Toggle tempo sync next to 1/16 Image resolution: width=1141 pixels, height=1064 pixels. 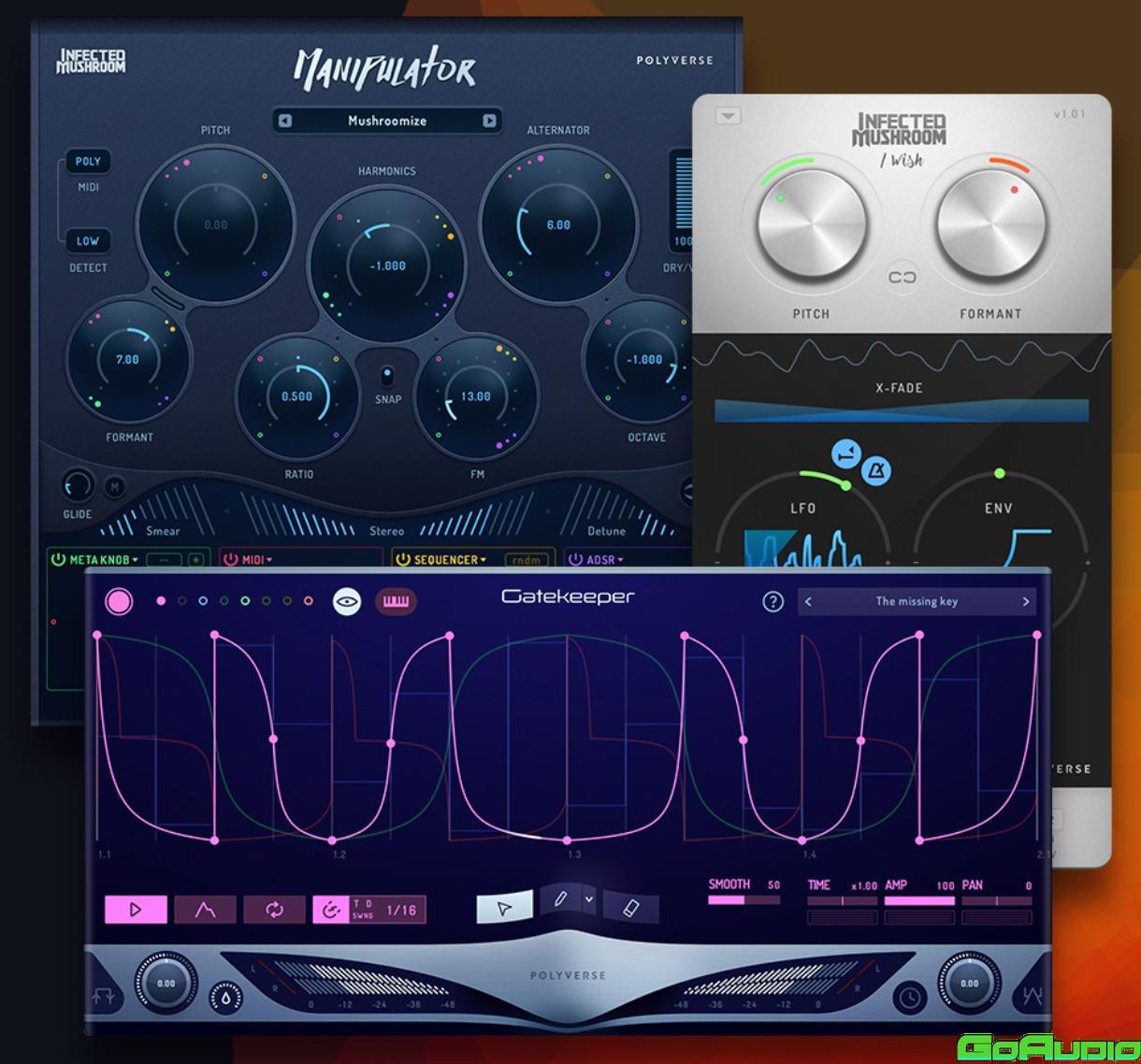coord(330,910)
